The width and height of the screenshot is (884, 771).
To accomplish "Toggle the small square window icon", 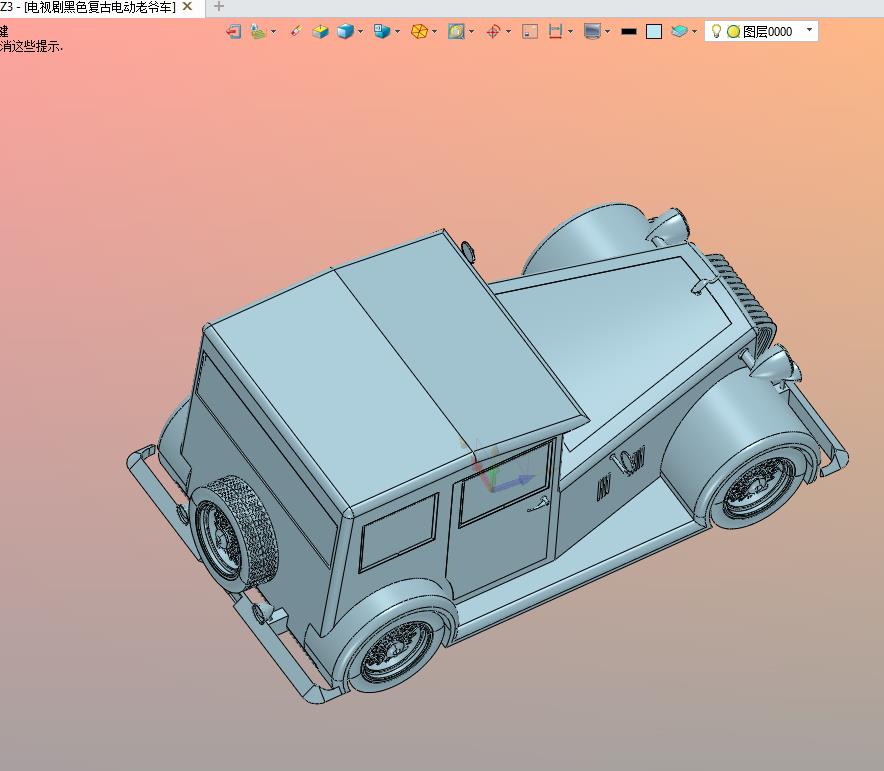I will (530, 32).
